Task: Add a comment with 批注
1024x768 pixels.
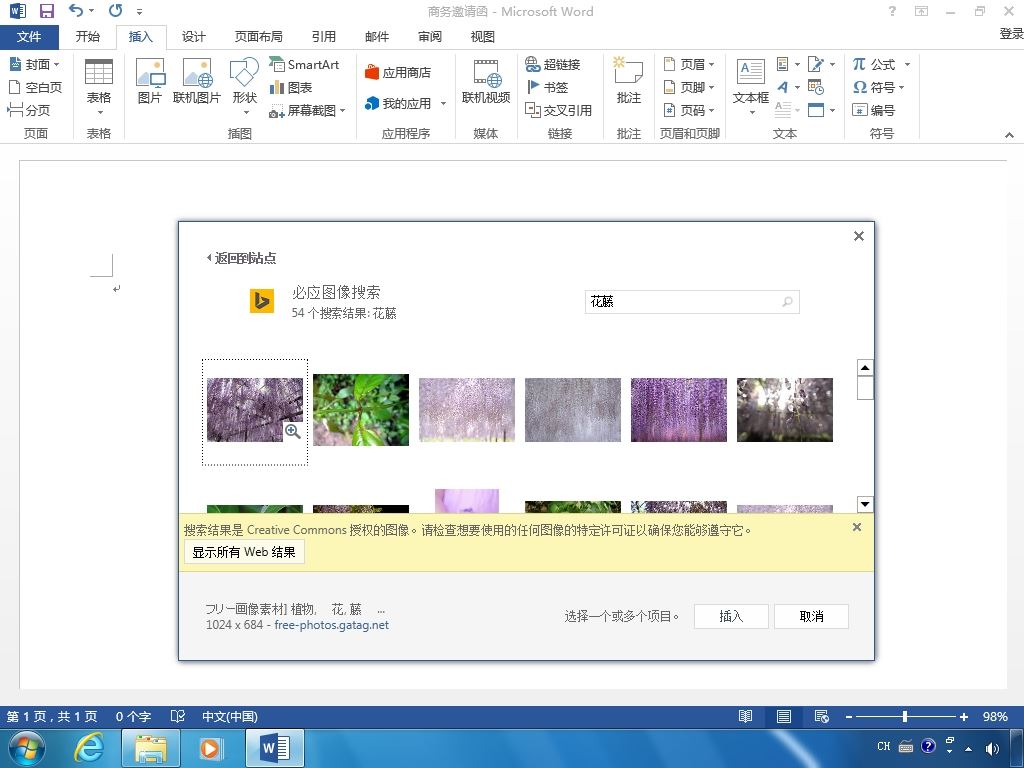Action: click(x=628, y=81)
